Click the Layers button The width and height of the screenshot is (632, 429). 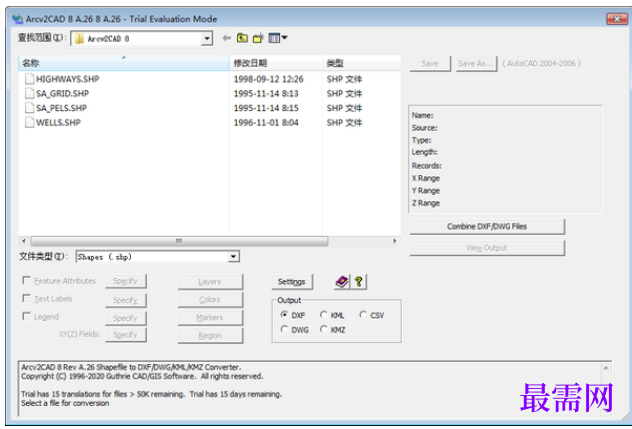[x=210, y=282]
